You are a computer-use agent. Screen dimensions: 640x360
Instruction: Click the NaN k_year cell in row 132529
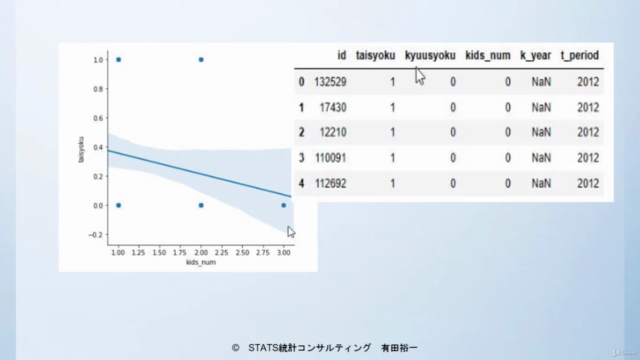click(x=541, y=82)
